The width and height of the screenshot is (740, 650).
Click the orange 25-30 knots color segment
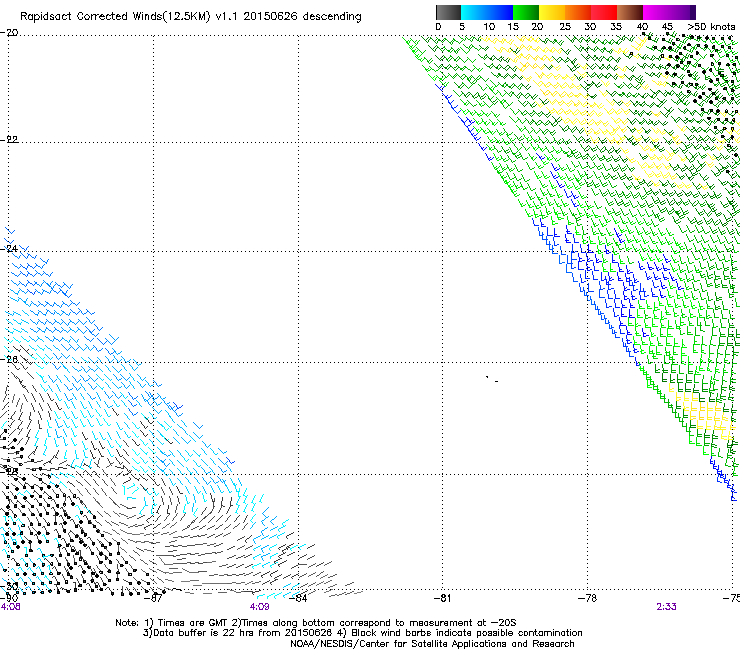pos(578,12)
